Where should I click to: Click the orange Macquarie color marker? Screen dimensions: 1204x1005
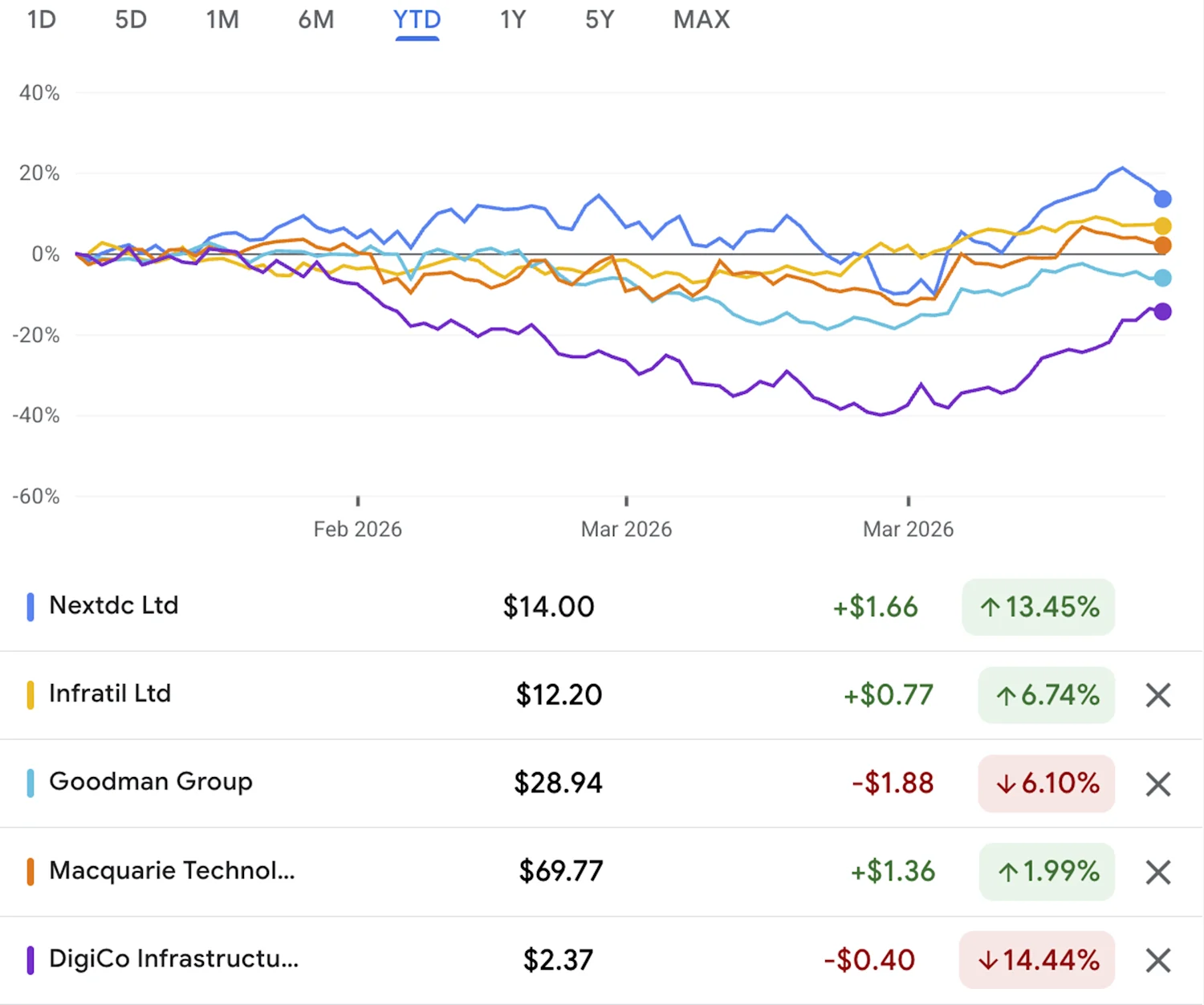[x=31, y=872]
